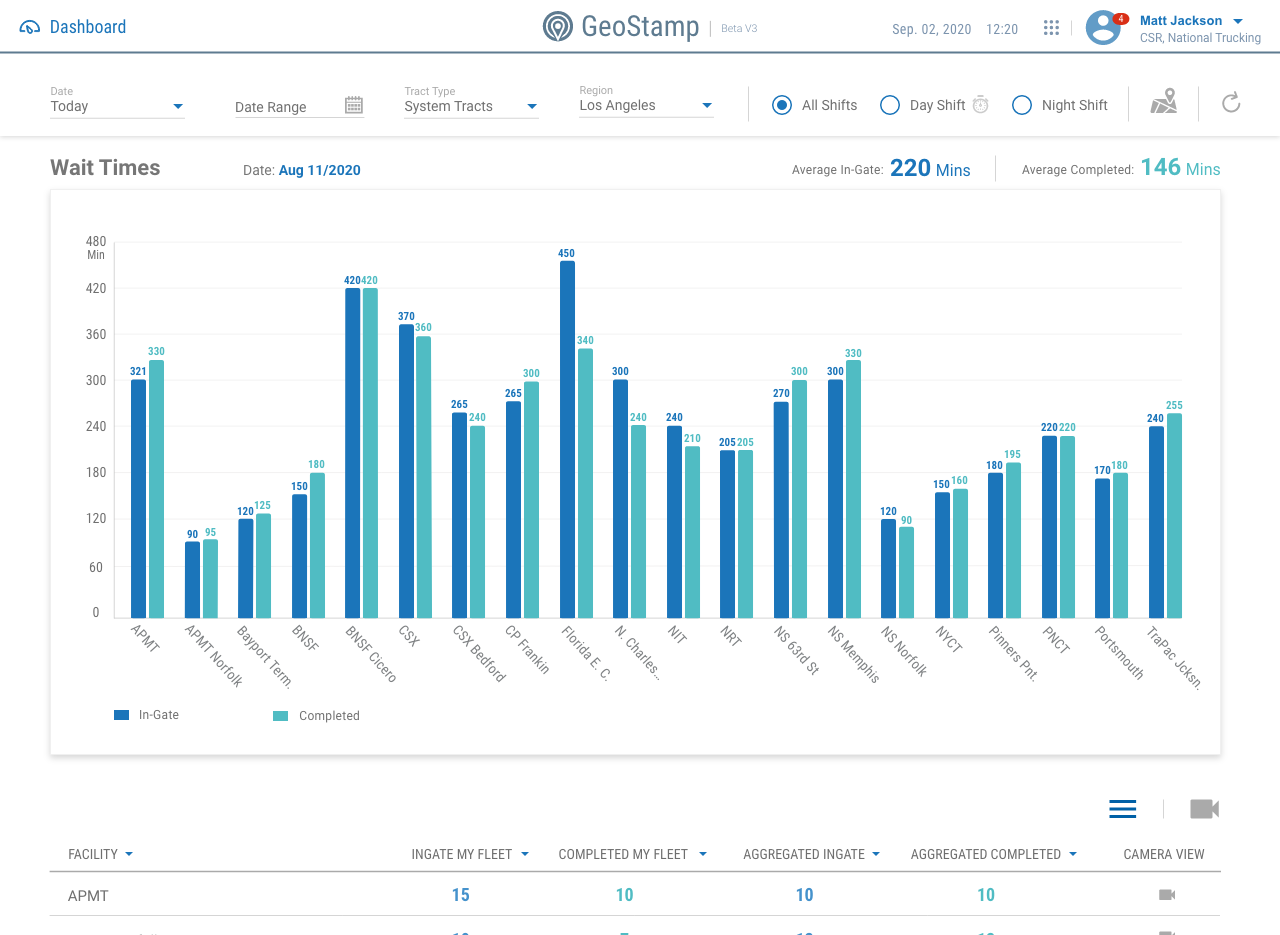This screenshot has width=1280, height=935.
Task: Switch to camera view with video icon
Action: coord(1204,809)
